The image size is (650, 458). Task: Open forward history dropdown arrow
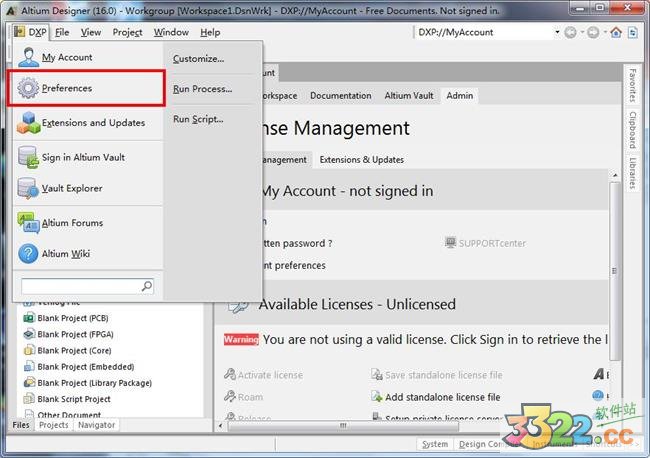pyautogui.click(x=605, y=32)
